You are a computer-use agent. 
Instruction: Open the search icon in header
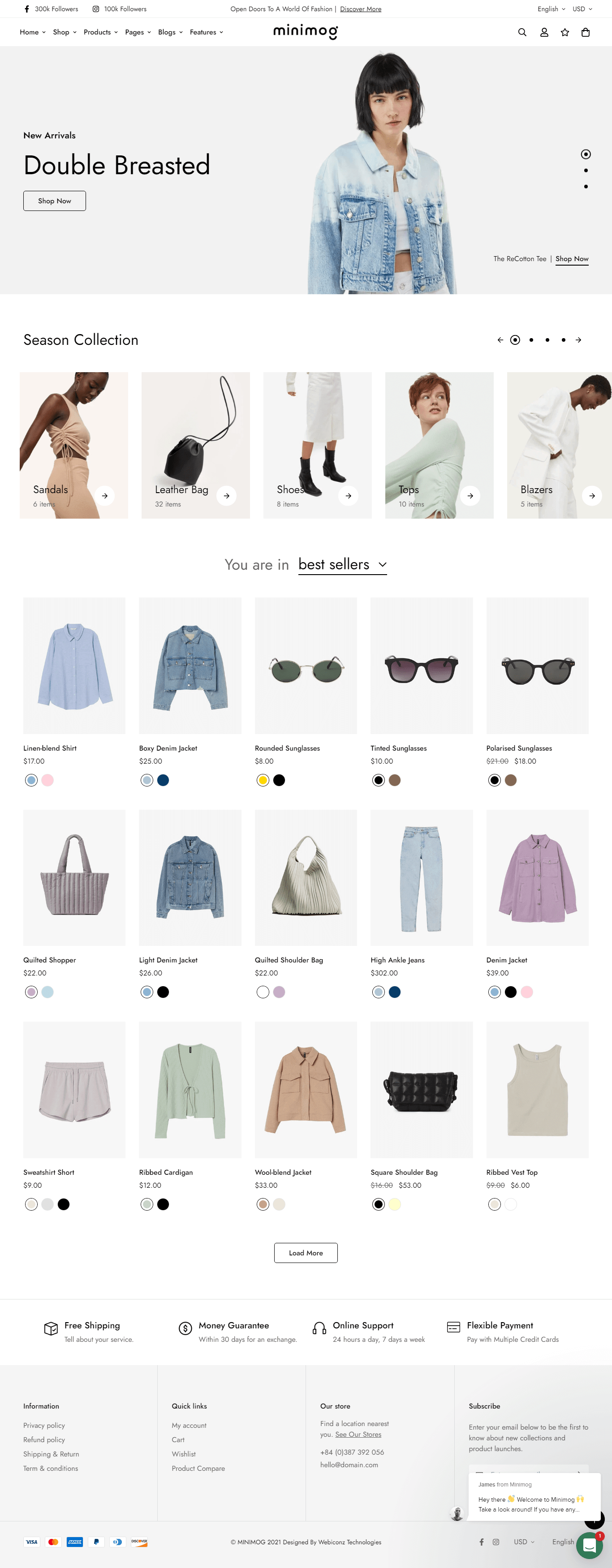click(x=522, y=32)
